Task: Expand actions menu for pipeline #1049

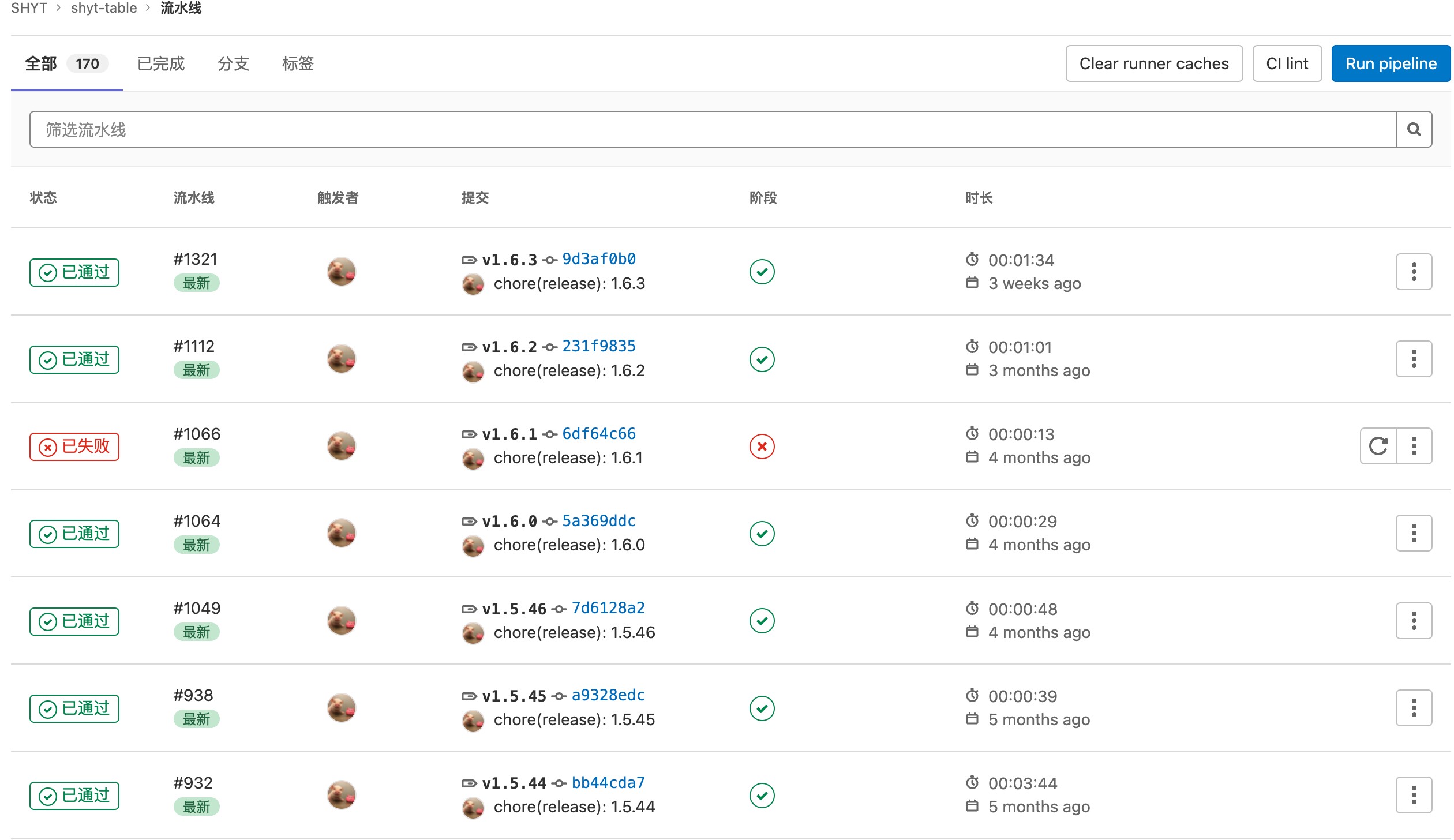Action: point(1414,621)
